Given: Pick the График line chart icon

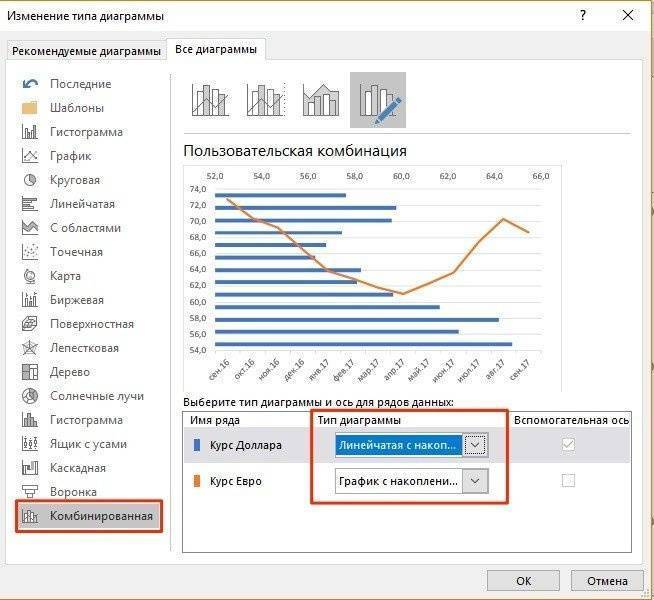Looking at the screenshot, I should tap(30, 156).
